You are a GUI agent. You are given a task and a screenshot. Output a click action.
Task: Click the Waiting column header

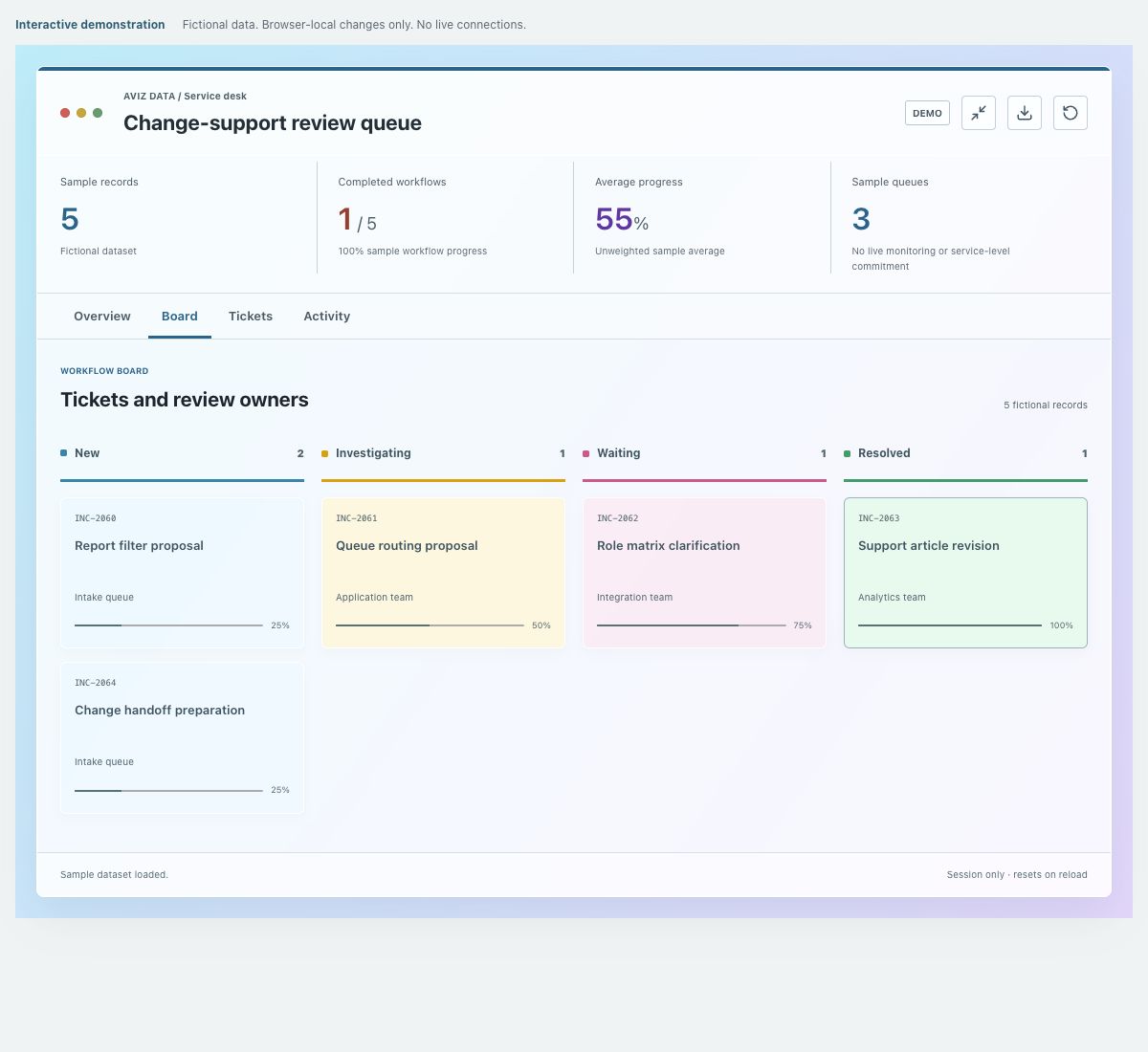pyautogui.click(x=704, y=453)
